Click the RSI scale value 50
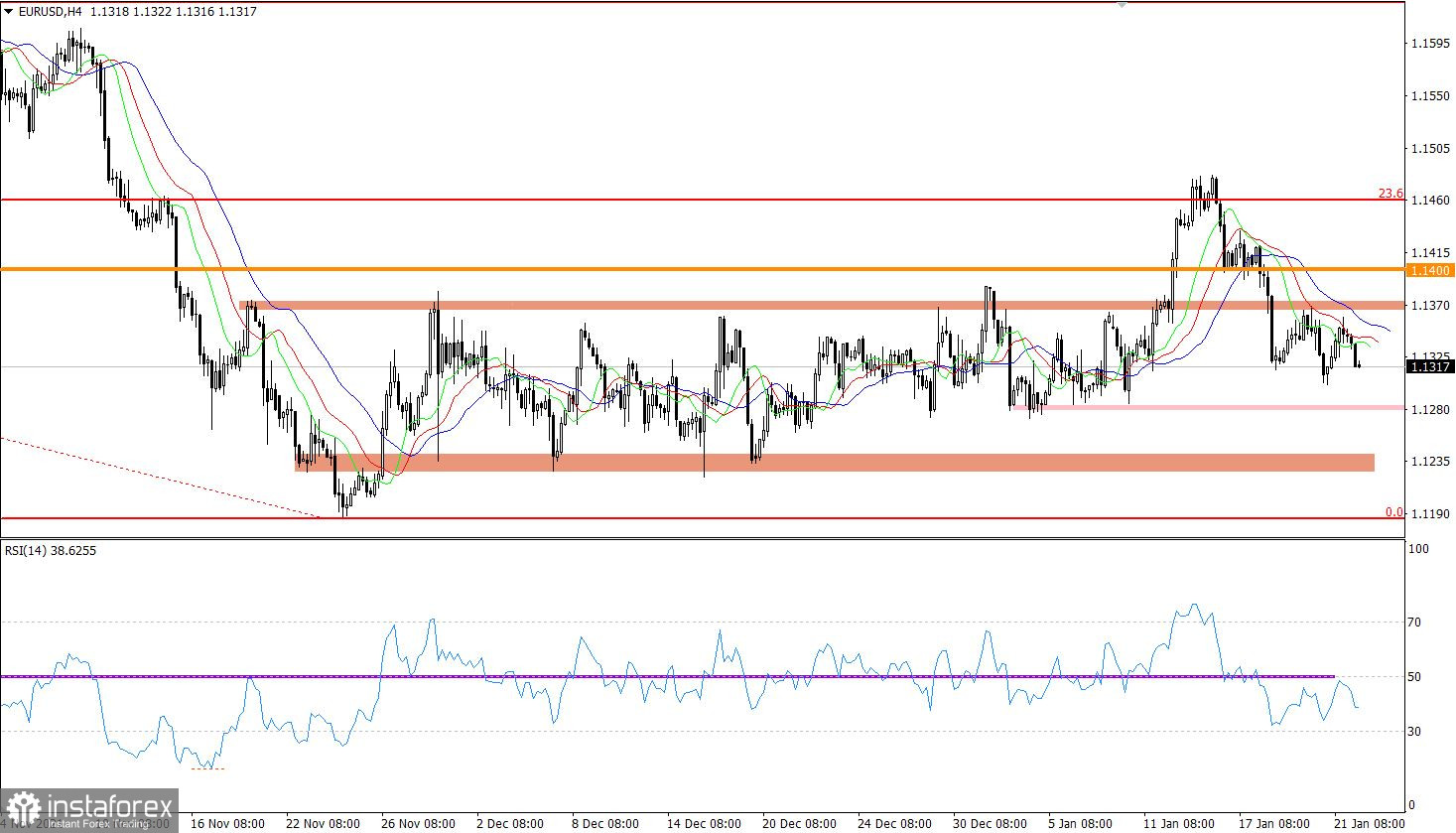Screen dimensions: 1456x833 1416,677
